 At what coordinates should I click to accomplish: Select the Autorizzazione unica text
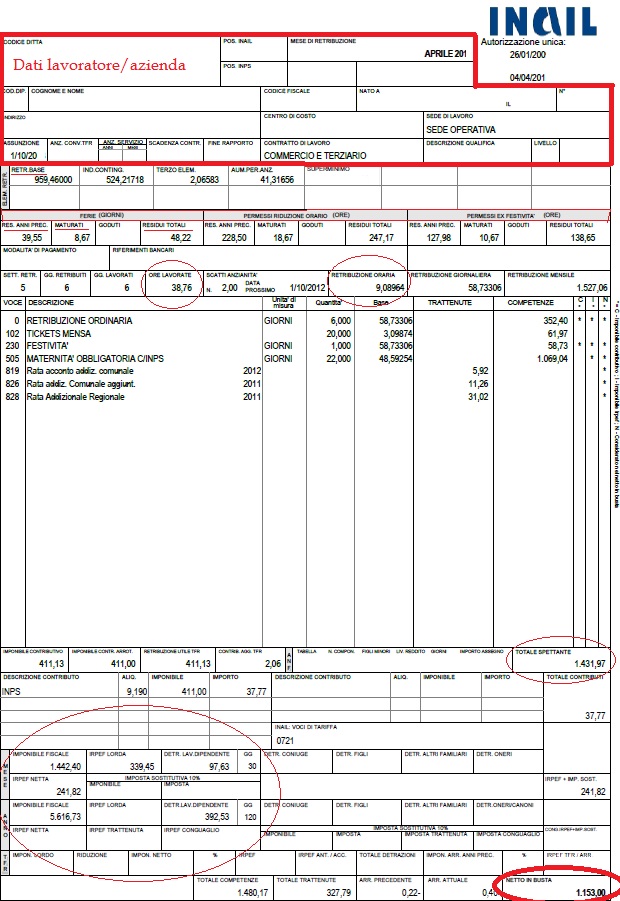pos(523,43)
